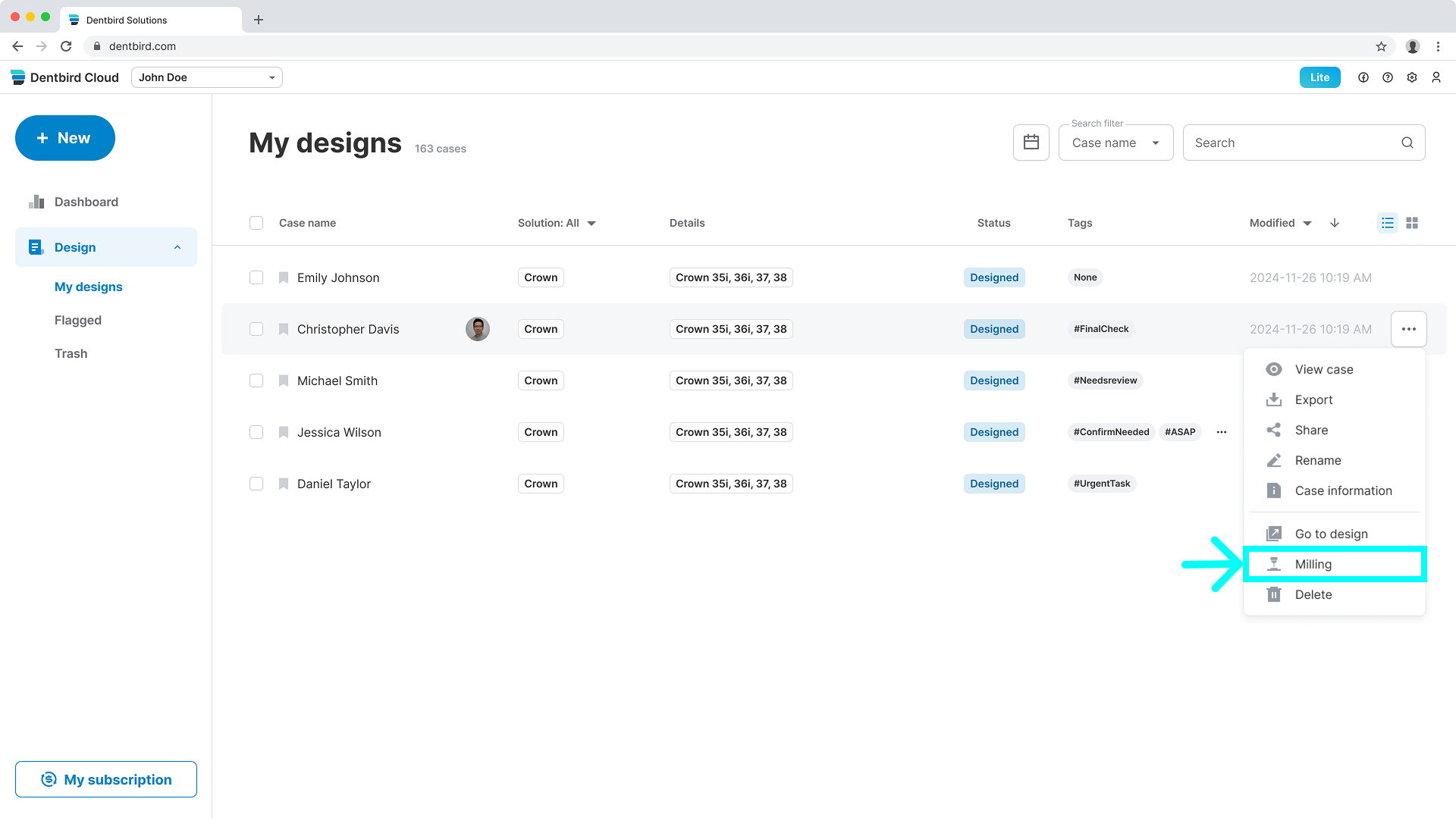1456x827 pixels.
Task: Toggle descending sort arrow by Modified
Action: pyautogui.click(x=1334, y=223)
